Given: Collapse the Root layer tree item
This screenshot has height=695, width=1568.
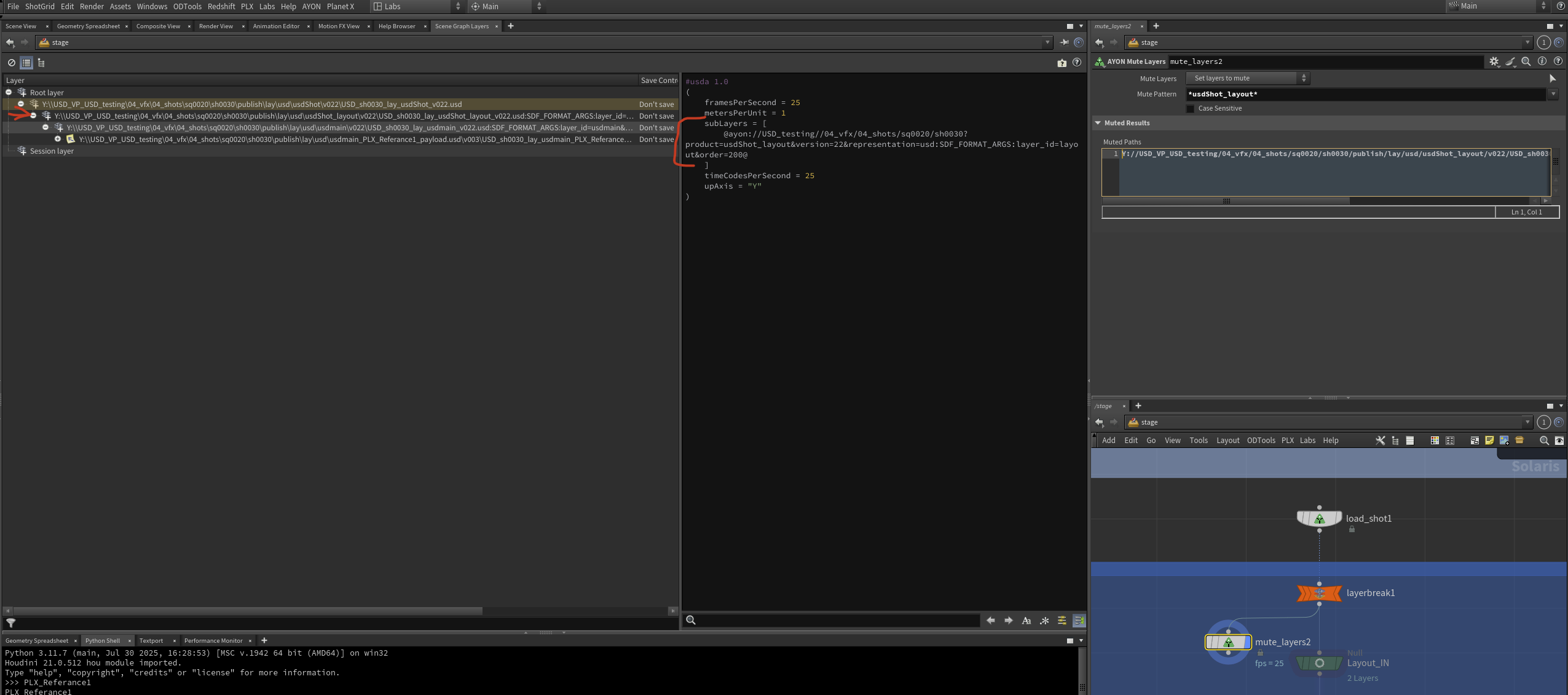Looking at the screenshot, I should 9,93.
